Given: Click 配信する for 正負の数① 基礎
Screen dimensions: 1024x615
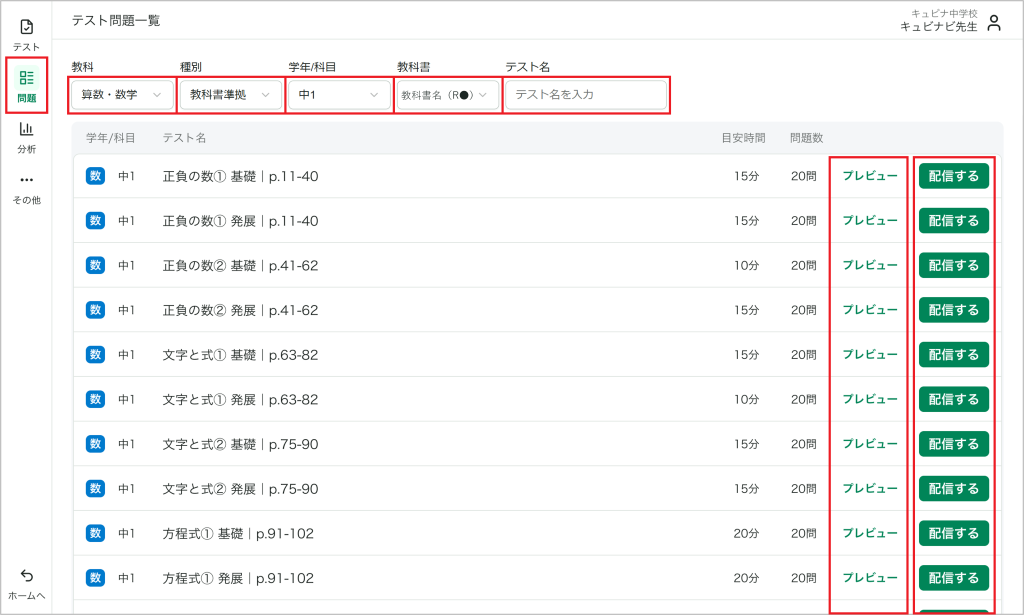Looking at the screenshot, I should [953, 176].
